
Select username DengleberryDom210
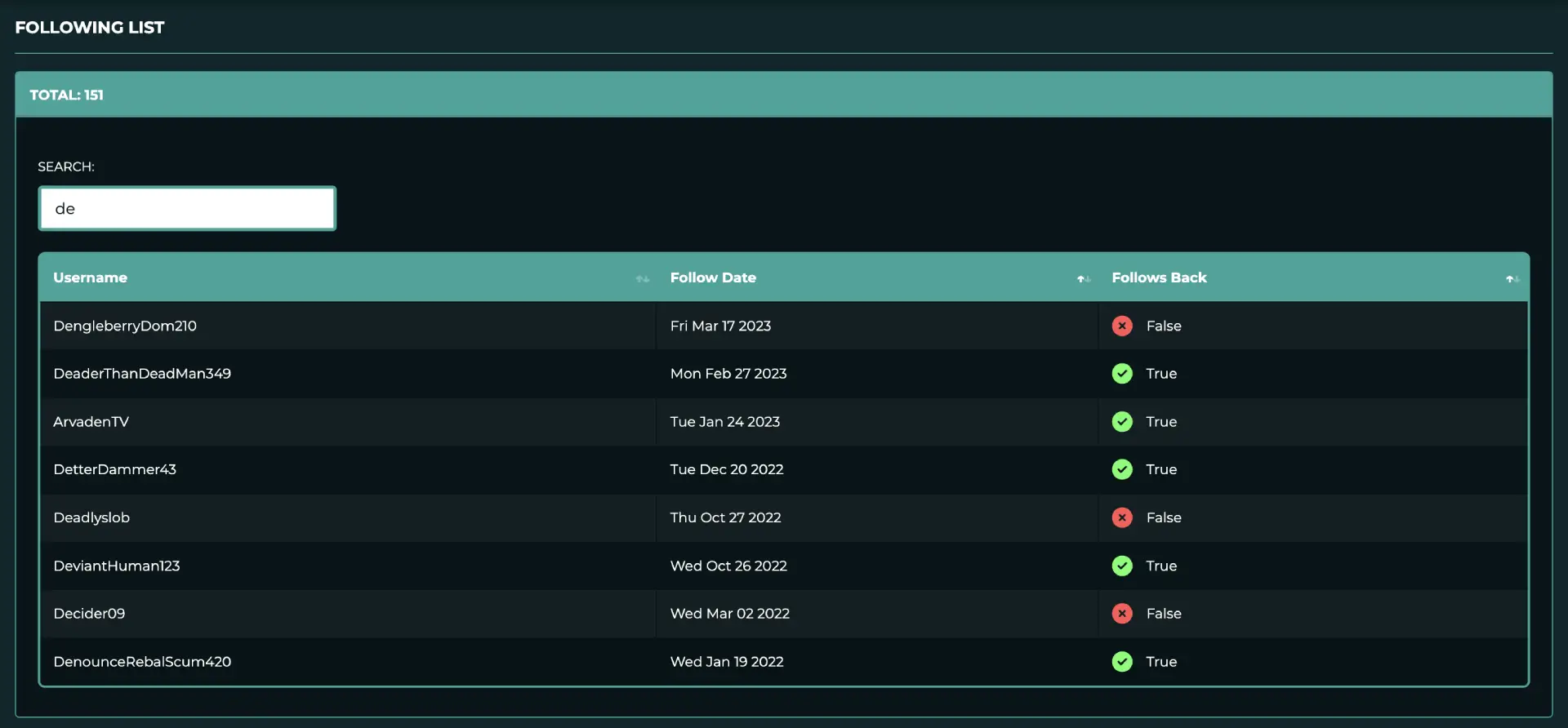(x=125, y=326)
